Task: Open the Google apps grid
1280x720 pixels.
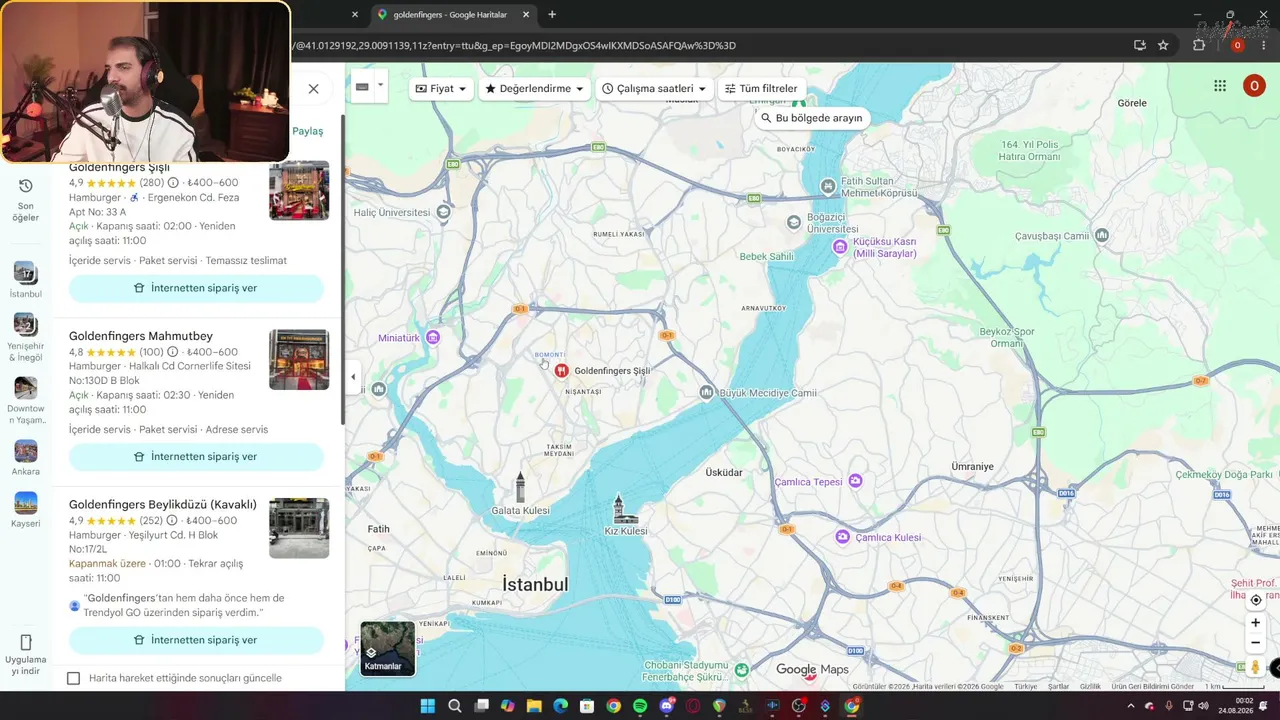Action: 1220,86
